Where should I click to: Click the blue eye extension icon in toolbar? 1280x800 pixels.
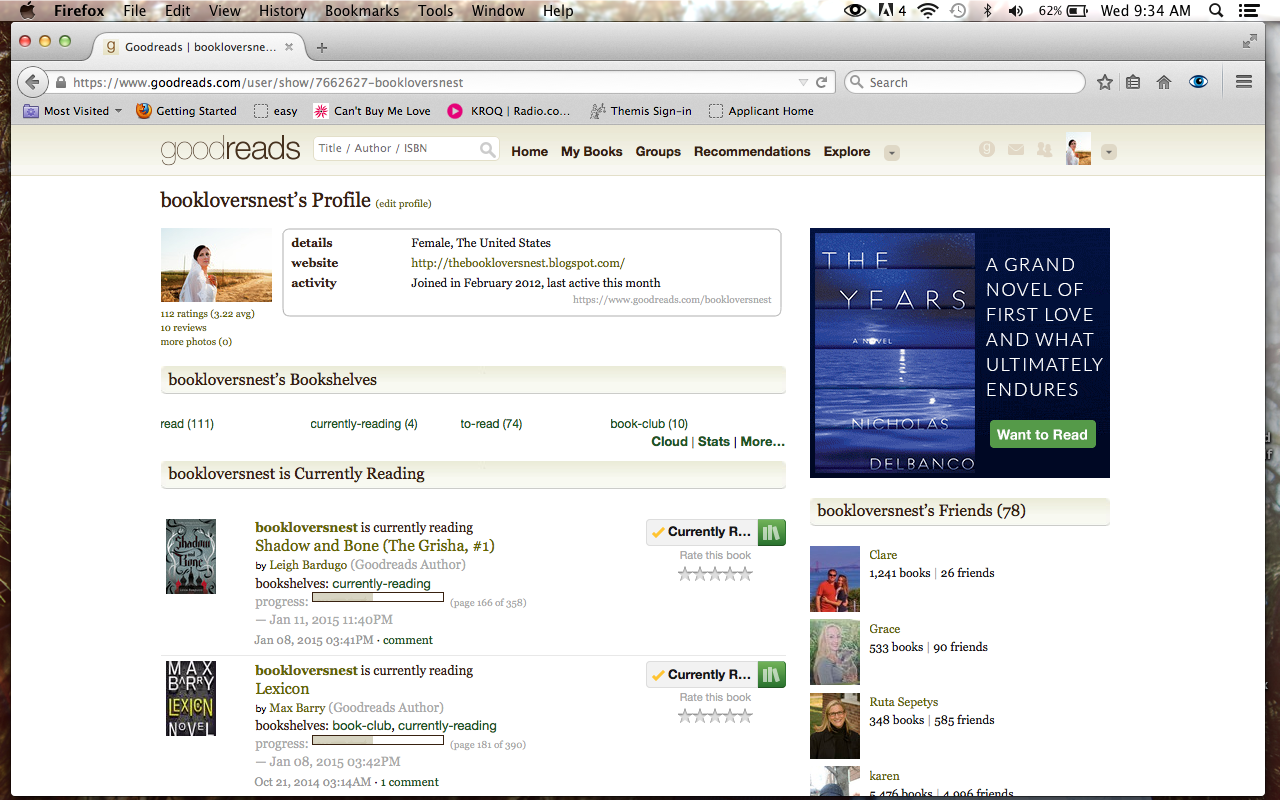coord(1198,82)
